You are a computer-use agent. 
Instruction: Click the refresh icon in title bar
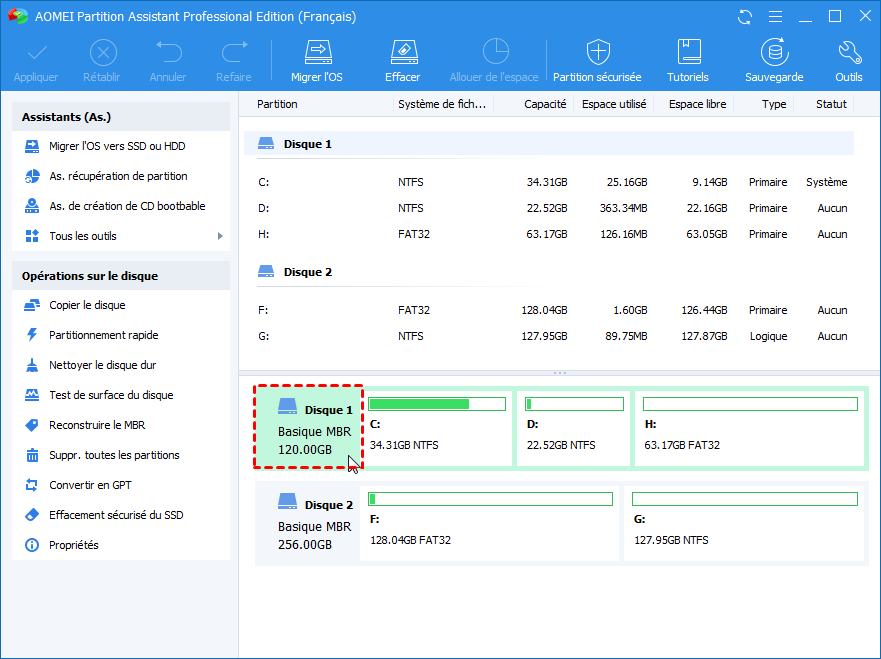pyautogui.click(x=744, y=17)
